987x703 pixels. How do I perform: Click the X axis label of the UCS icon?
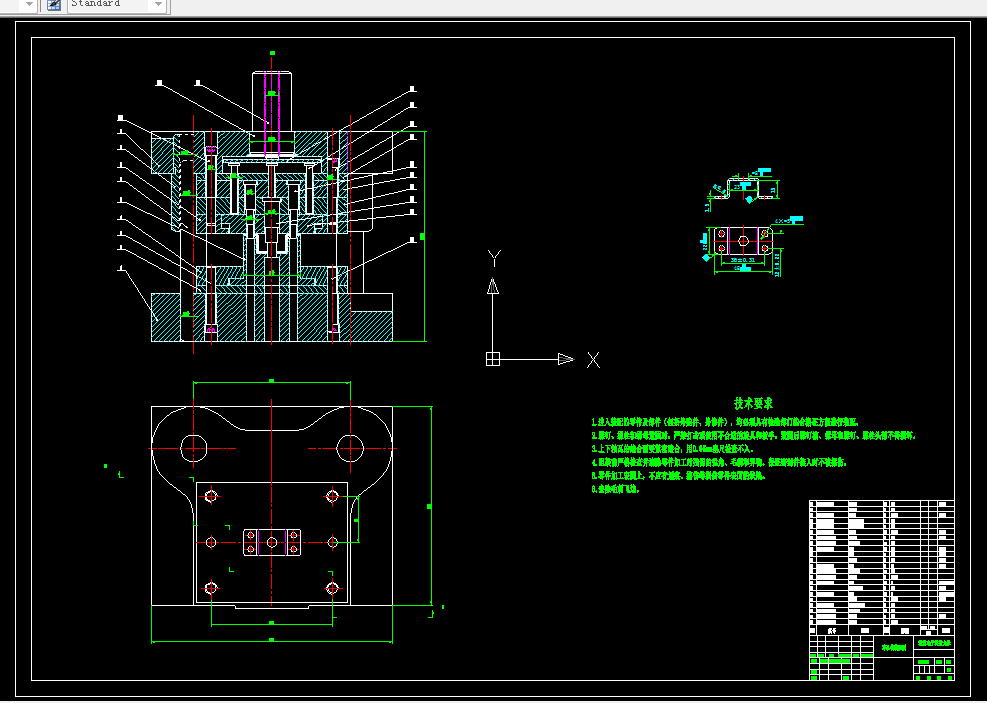pyautogui.click(x=593, y=360)
